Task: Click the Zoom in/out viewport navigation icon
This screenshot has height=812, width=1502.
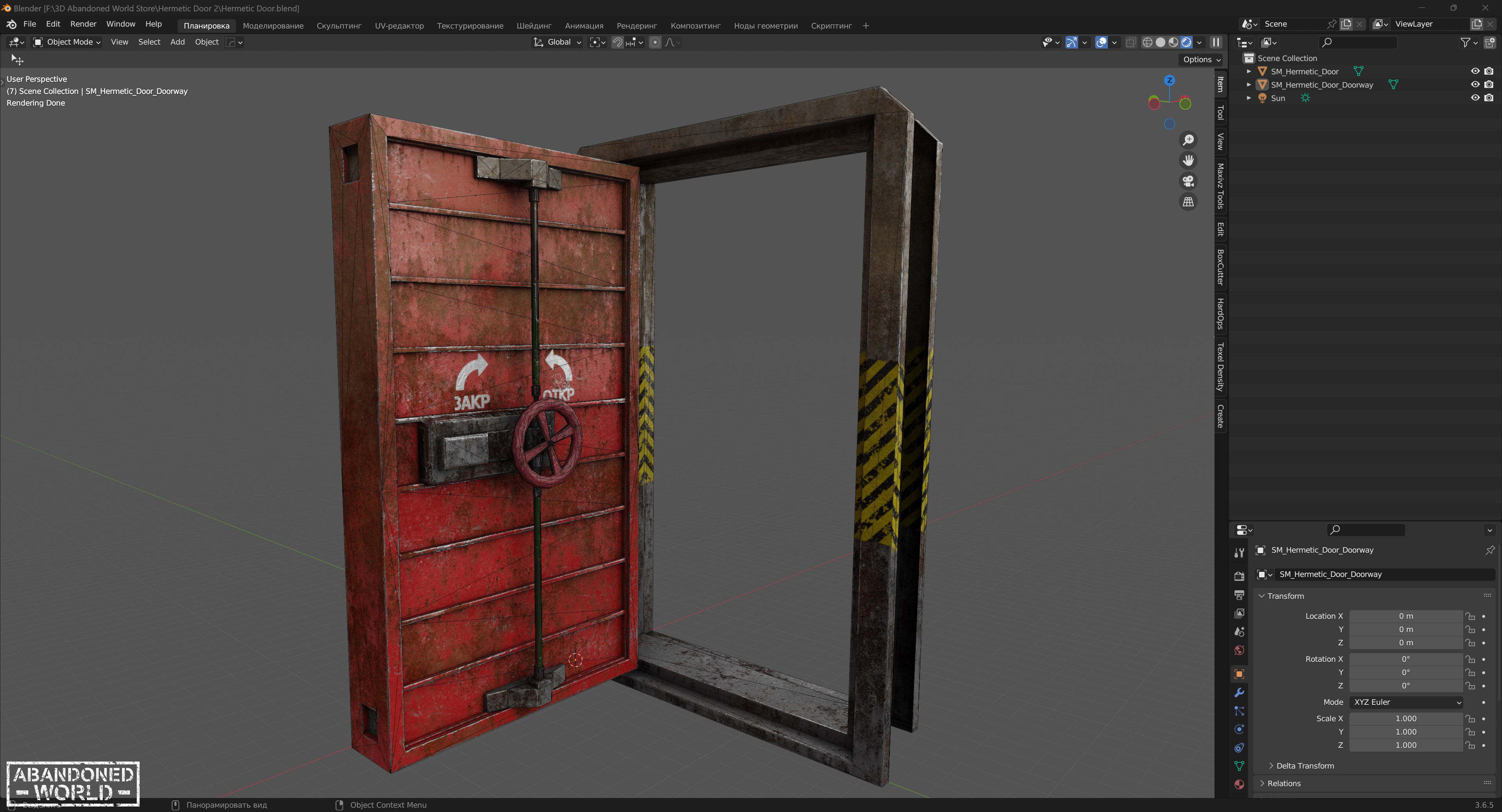Action: pos(1188,140)
